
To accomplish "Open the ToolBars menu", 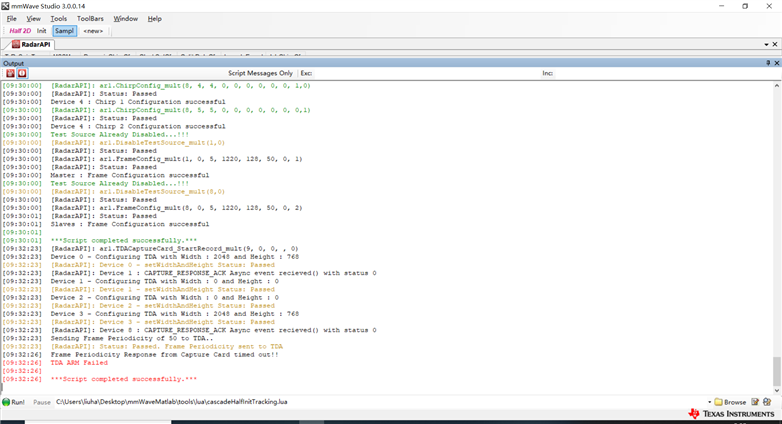I will pos(90,18).
